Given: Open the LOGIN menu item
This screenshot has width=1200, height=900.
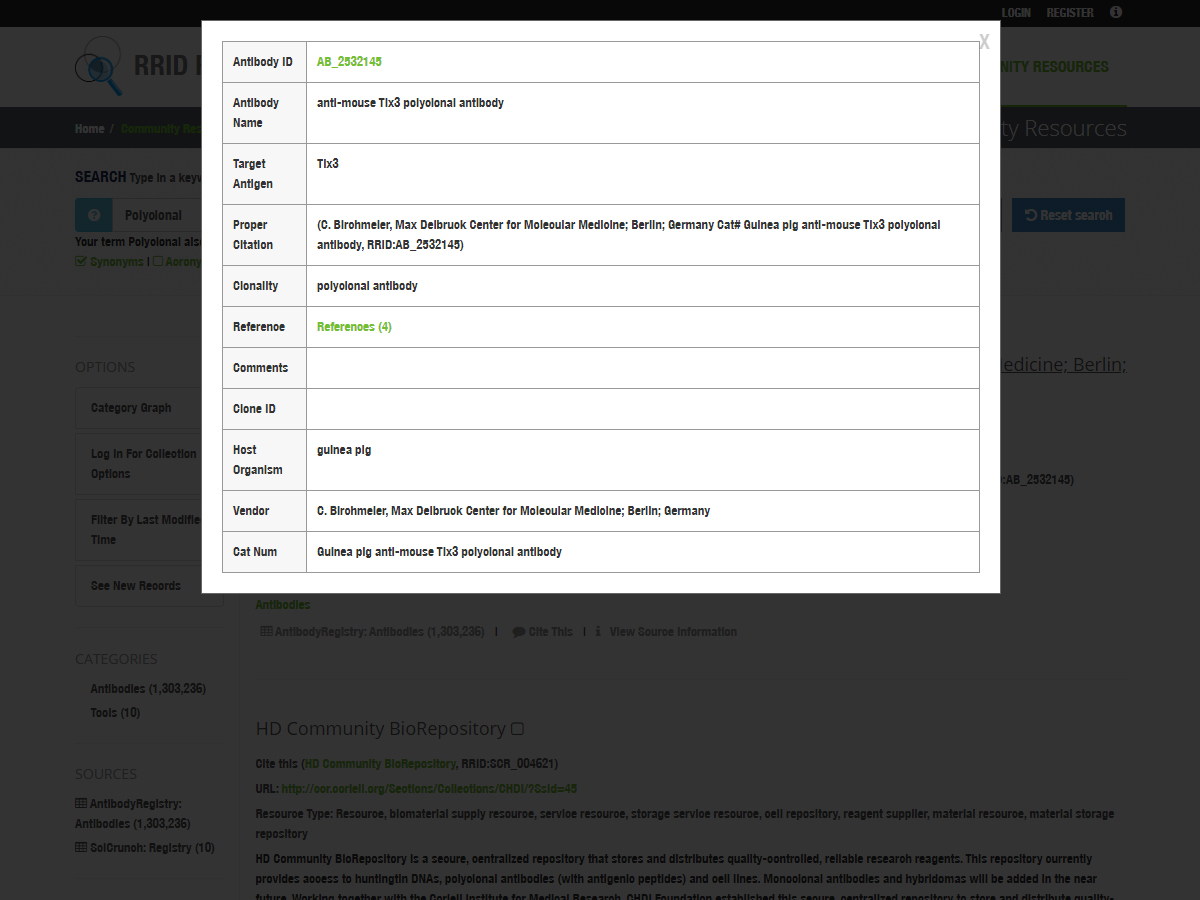Looking at the screenshot, I should (x=1016, y=13).
